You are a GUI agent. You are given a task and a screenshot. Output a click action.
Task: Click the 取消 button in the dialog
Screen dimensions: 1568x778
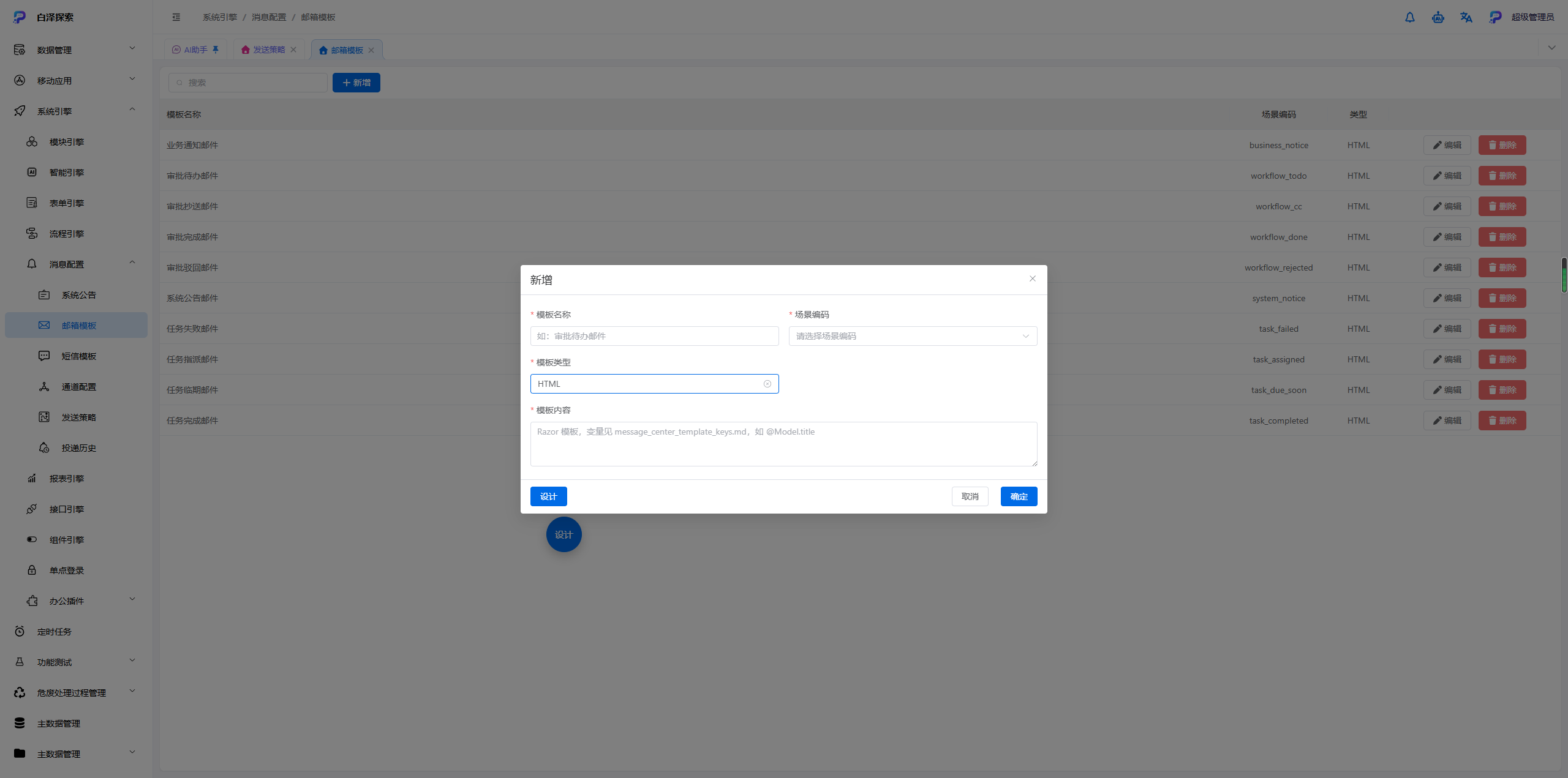point(970,496)
